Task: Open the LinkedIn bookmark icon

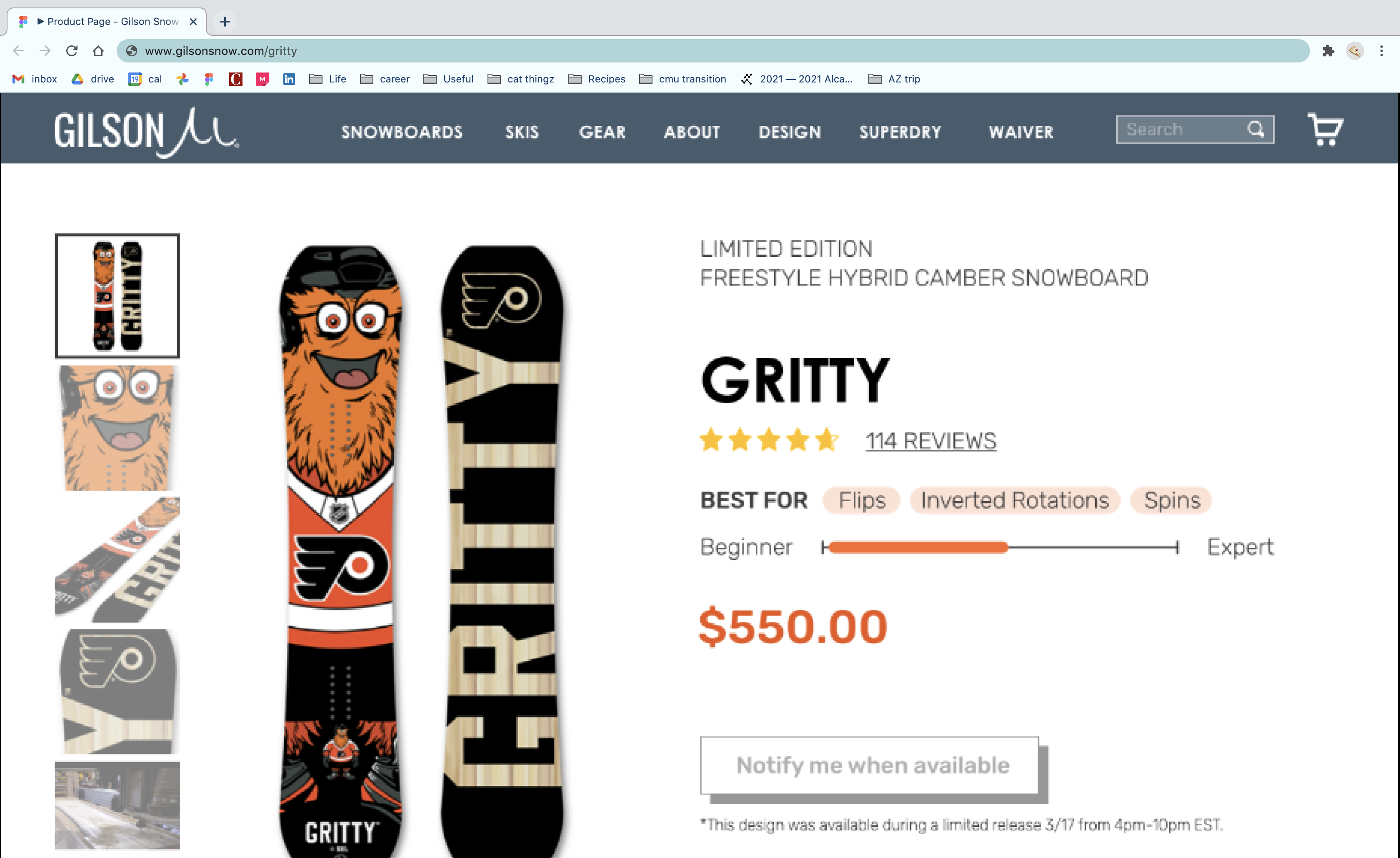Action: point(289,79)
